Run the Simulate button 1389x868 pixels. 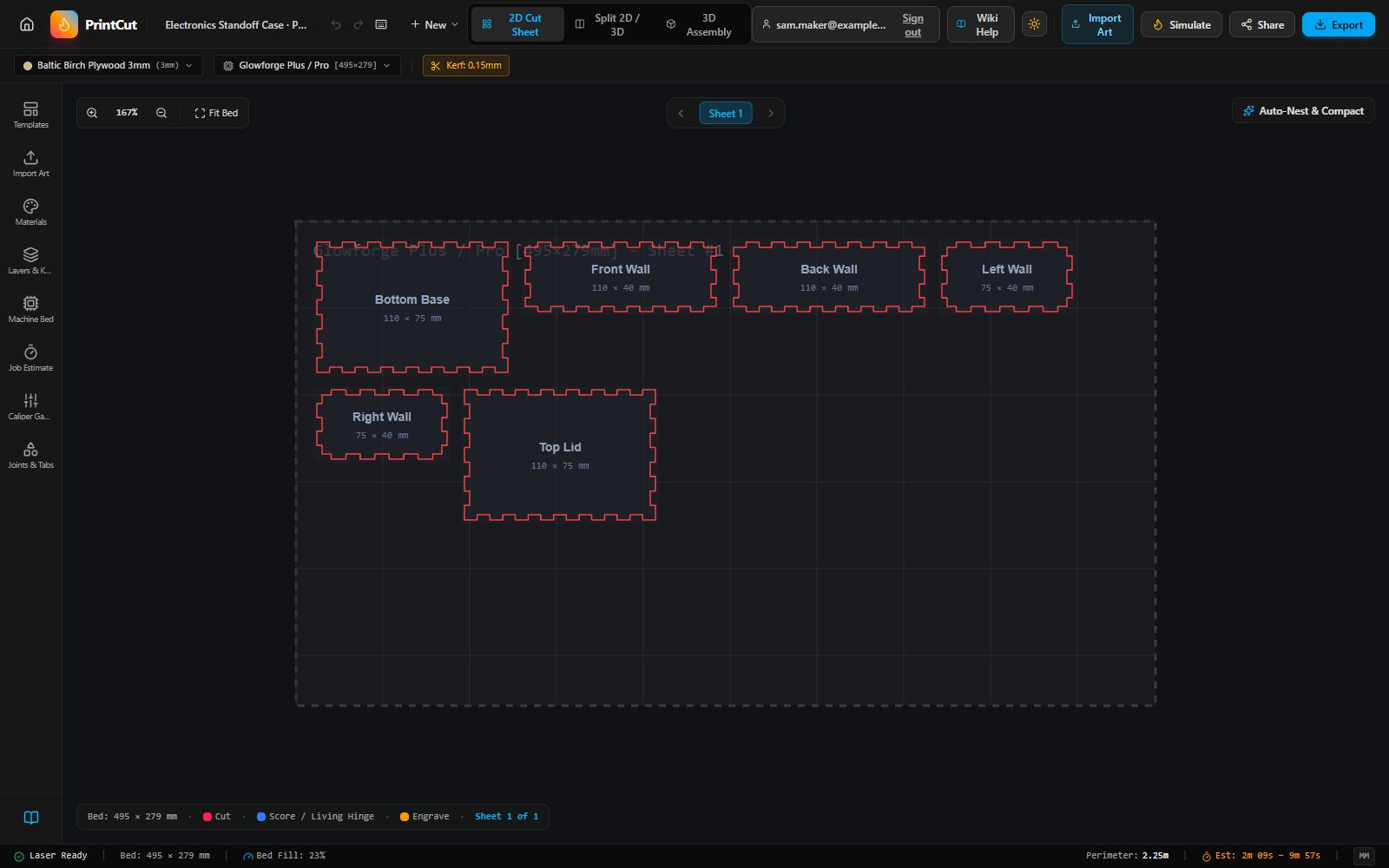coord(1181,24)
